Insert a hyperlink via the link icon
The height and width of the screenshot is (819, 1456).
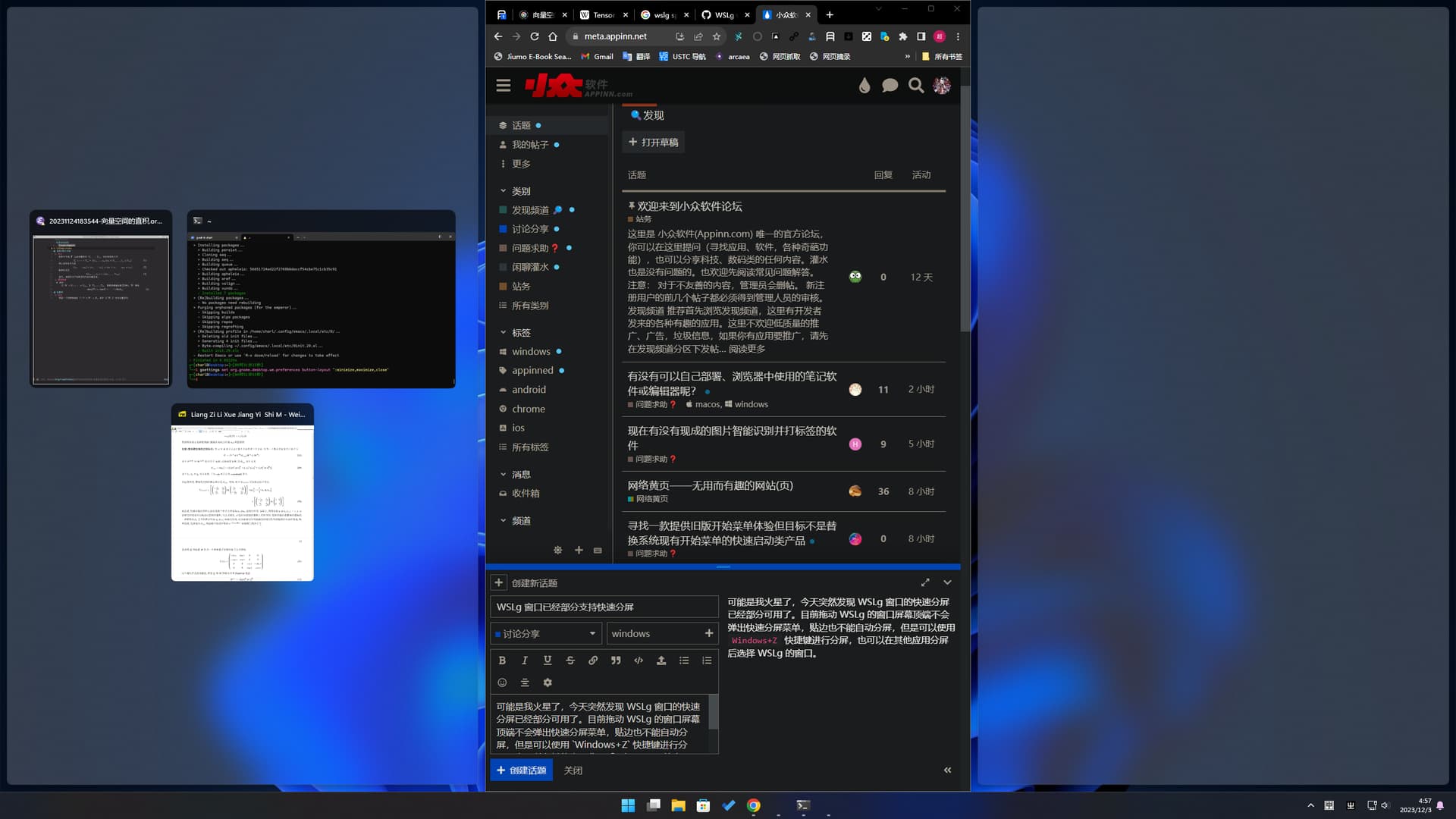593,661
